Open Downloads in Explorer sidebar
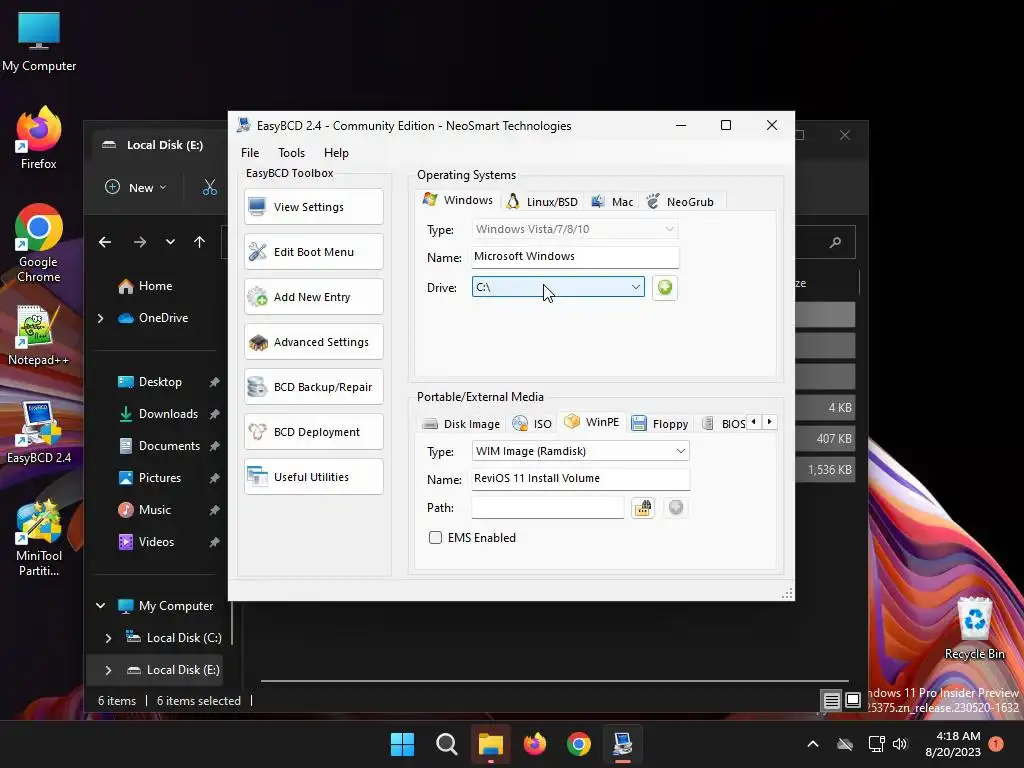This screenshot has width=1024, height=768. [157, 414]
